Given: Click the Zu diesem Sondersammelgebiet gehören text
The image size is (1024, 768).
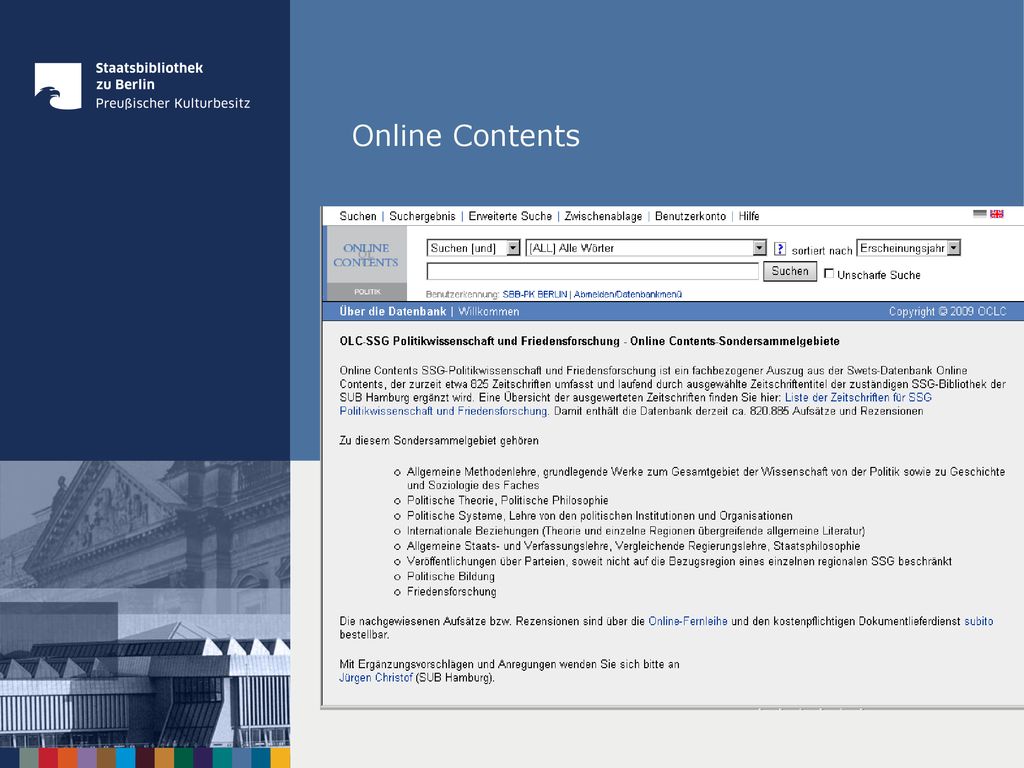Looking at the screenshot, I should point(439,441).
